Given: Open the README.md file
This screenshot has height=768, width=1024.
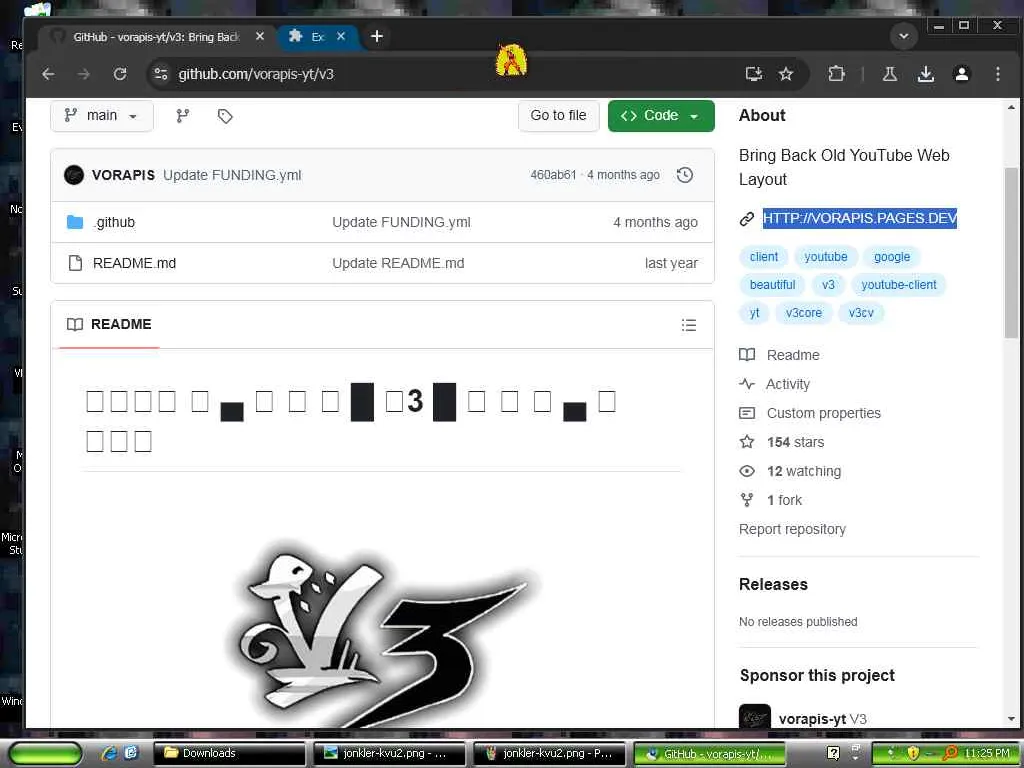Looking at the screenshot, I should (x=135, y=263).
